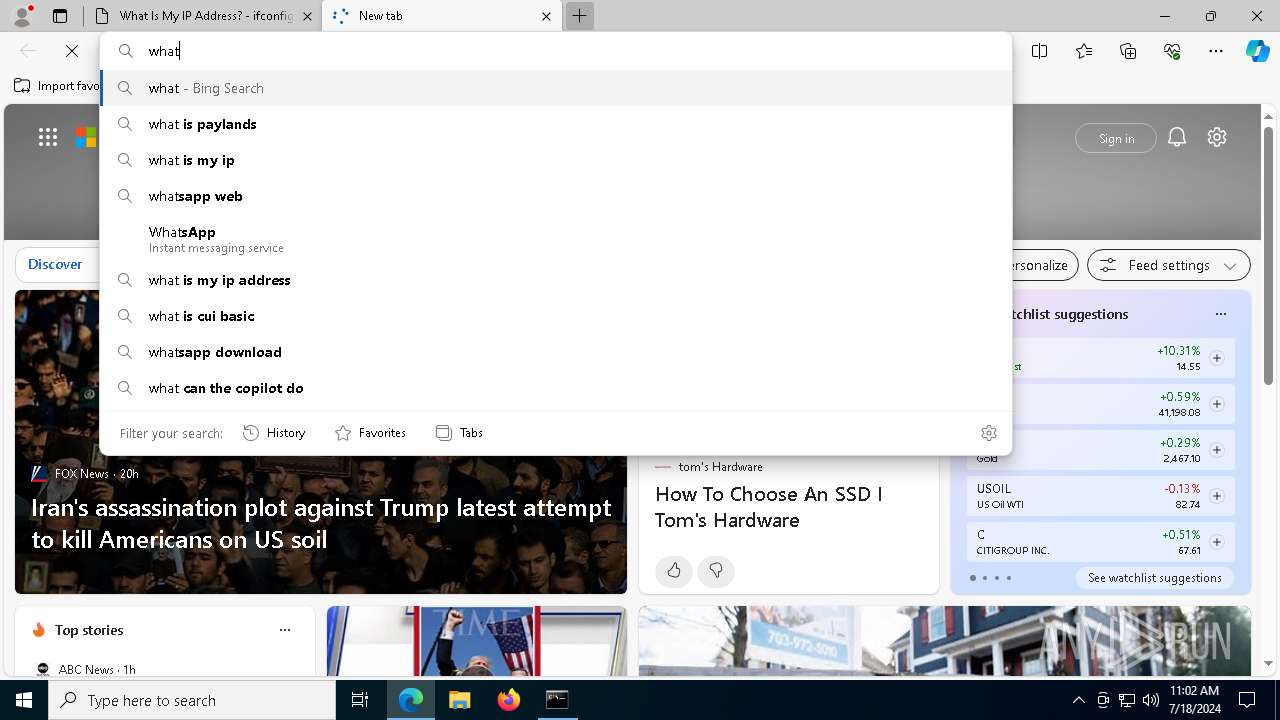Viewport: 1280px width, 720px height.
Task: Choose suggestion 'whatsapp web'
Action: pos(556,196)
